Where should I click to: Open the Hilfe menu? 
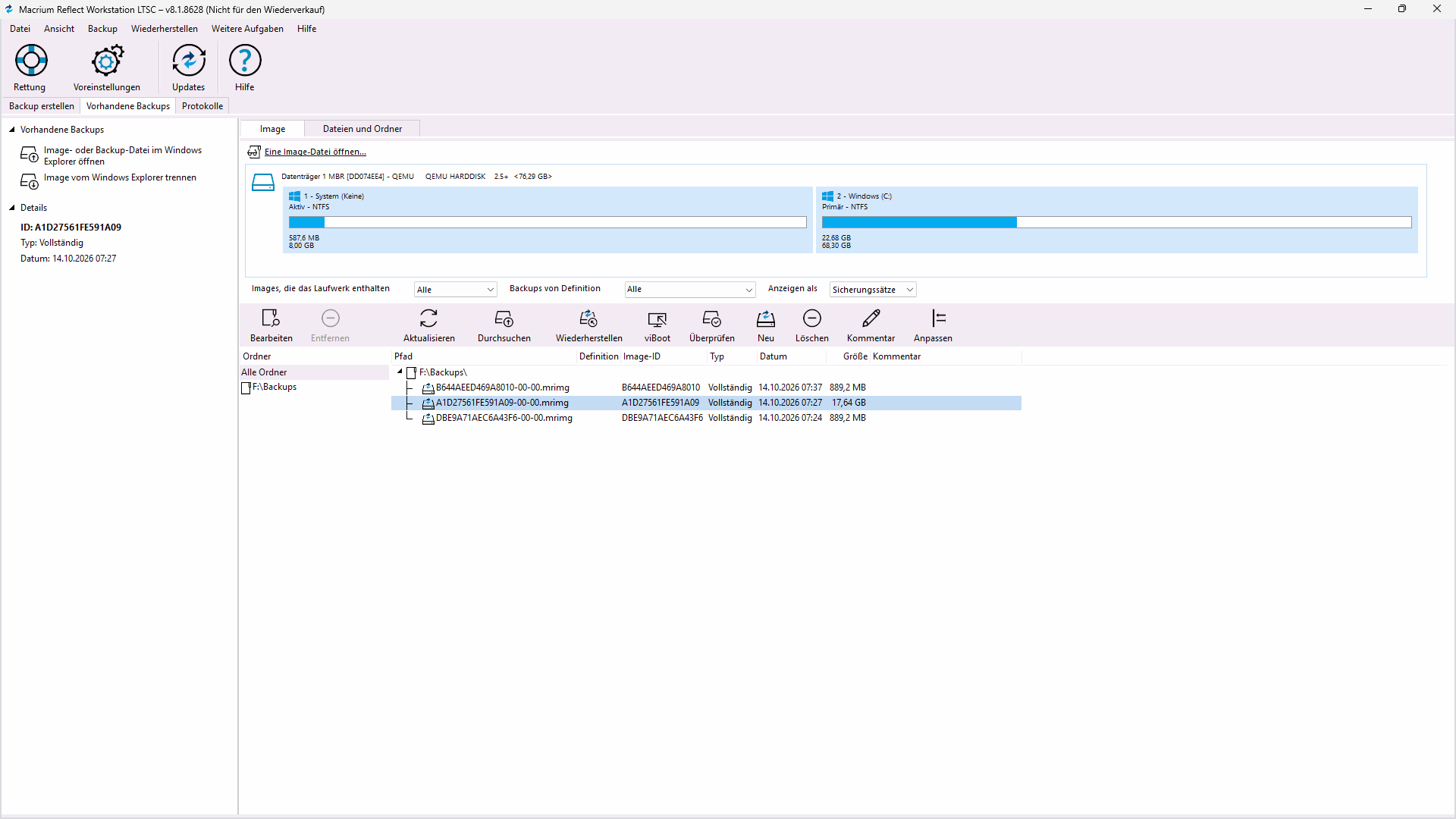(307, 29)
